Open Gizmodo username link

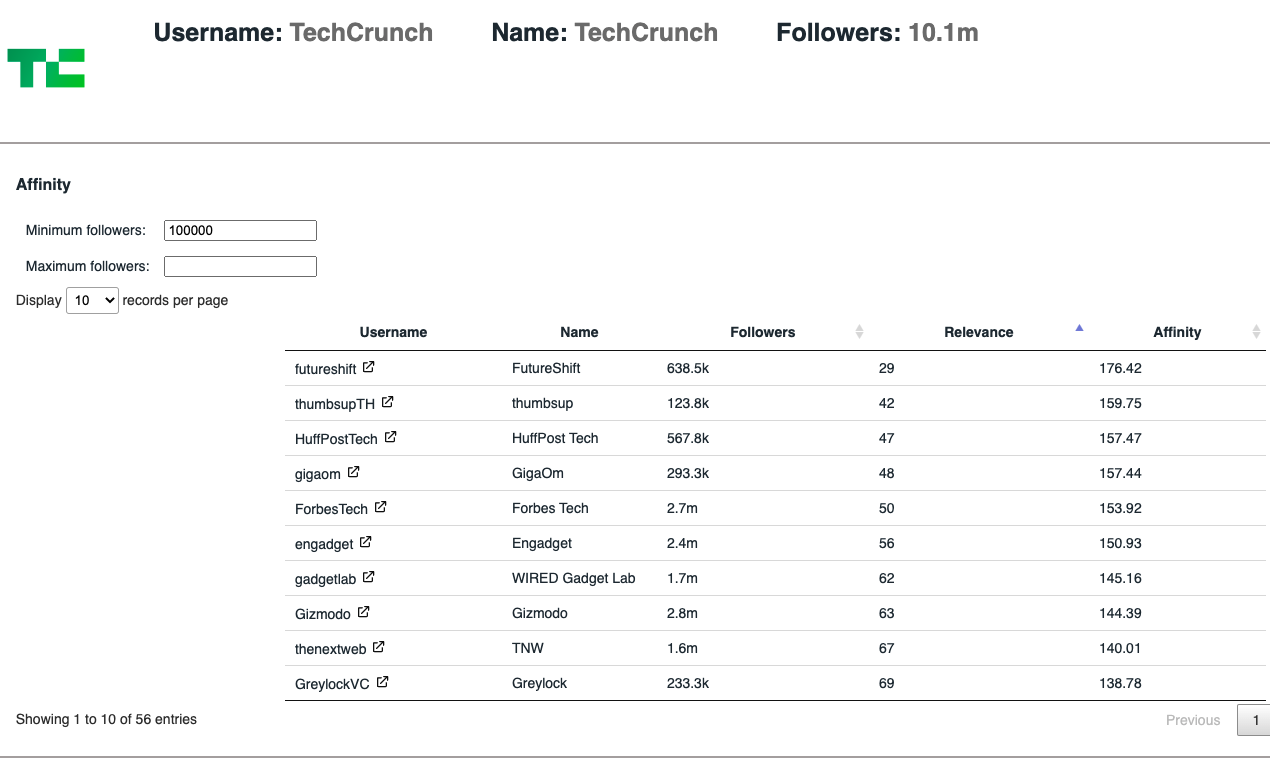pos(323,614)
